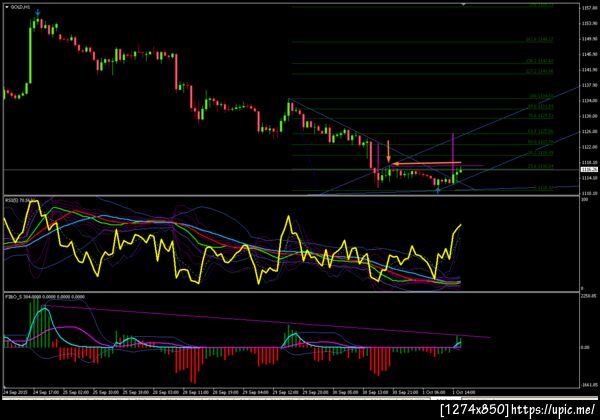600x420 pixels.
Task: Click the 1141.90 value on the price scale
Action: click(x=589, y=70)
